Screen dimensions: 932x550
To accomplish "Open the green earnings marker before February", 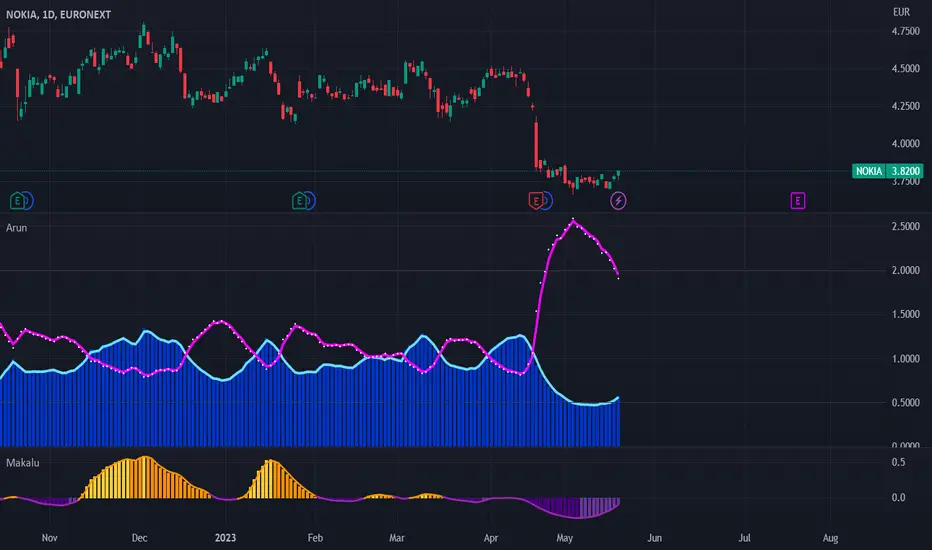I will tap(299, 201).
